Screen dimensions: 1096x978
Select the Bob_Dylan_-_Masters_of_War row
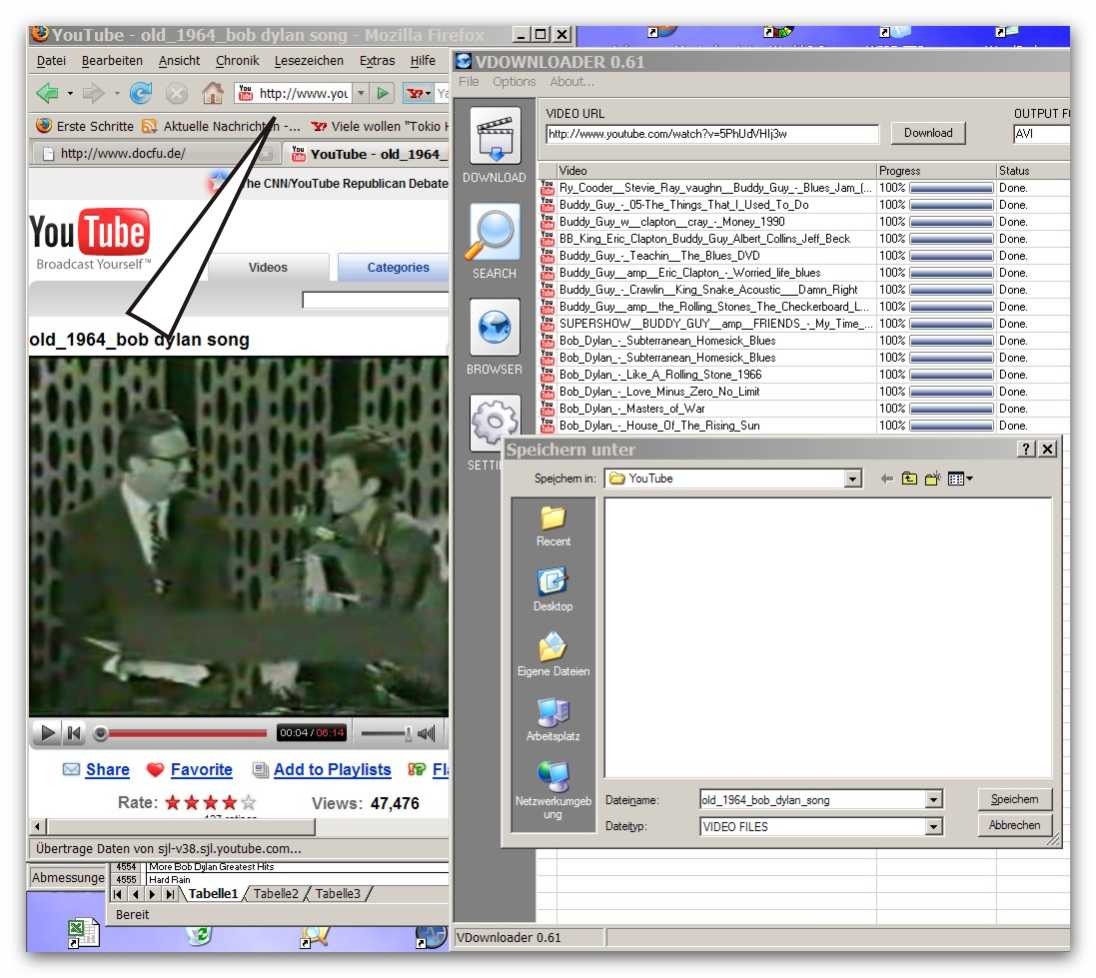(x=804, y=409)
